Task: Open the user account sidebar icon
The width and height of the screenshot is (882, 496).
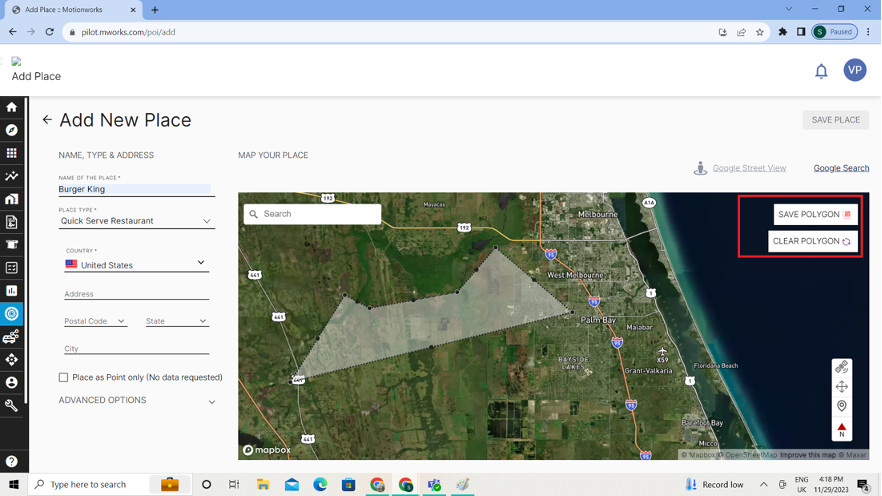Action: [x=11, y=382]
